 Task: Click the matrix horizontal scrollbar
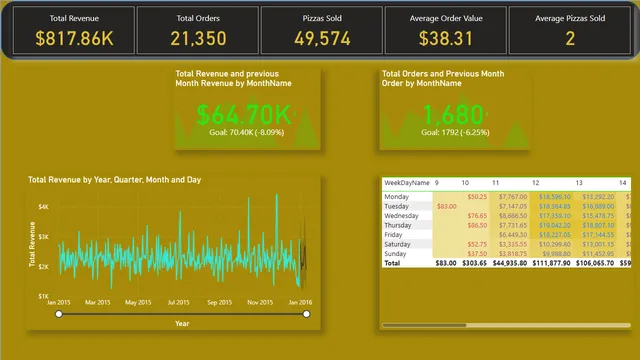pos(424,325)
